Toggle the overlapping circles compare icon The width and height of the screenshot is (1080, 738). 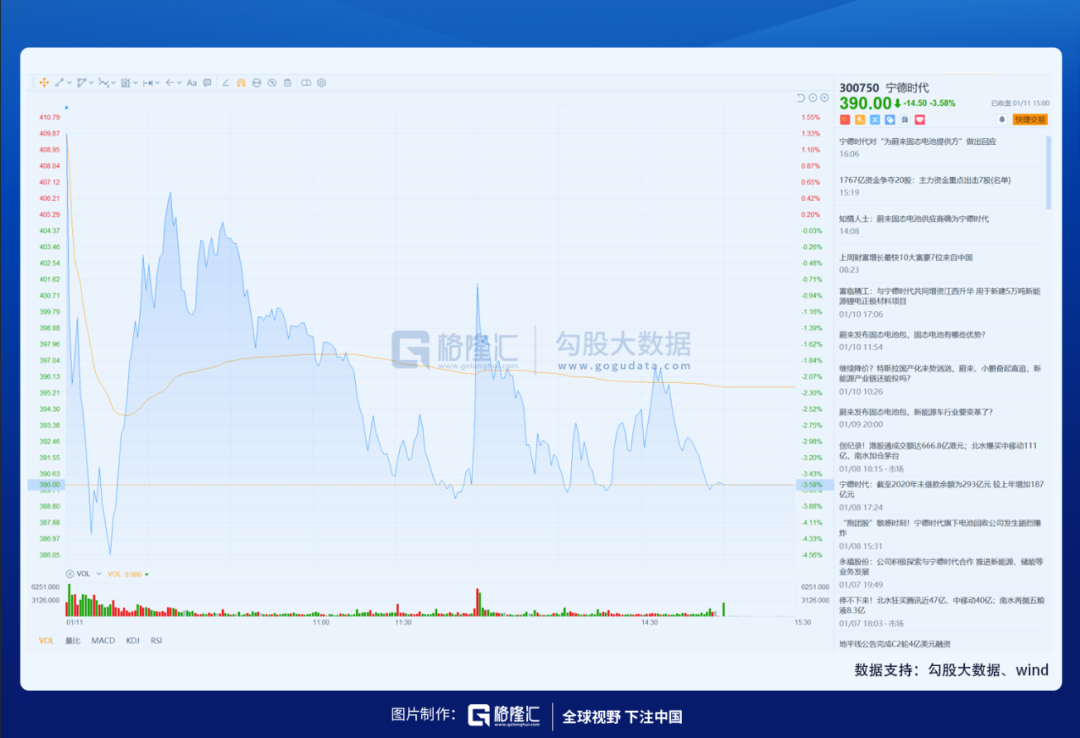307,83
